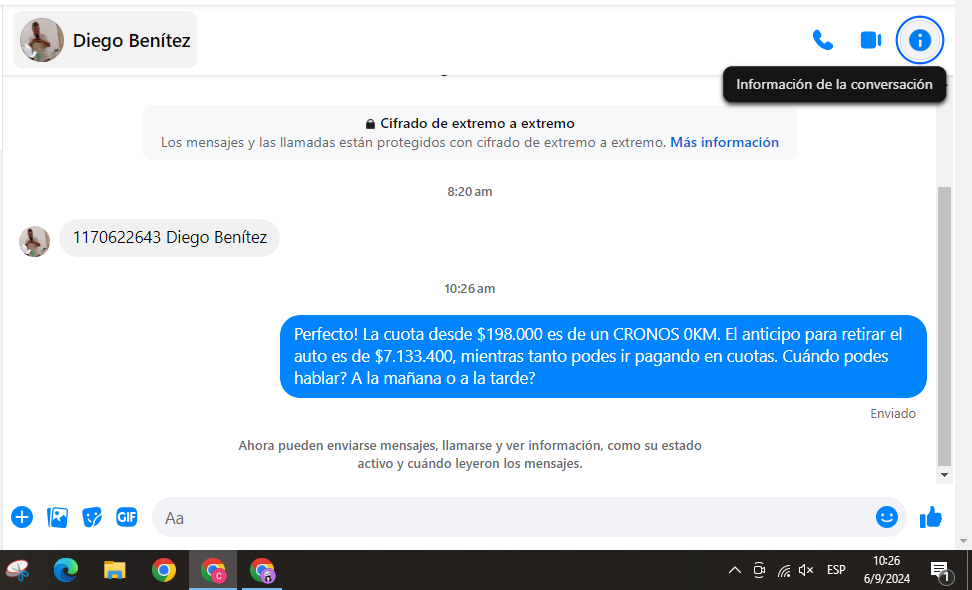Expand the hidden system tray icons chevron
Viewport: 972px width, 590px height.
pos(735,570)
